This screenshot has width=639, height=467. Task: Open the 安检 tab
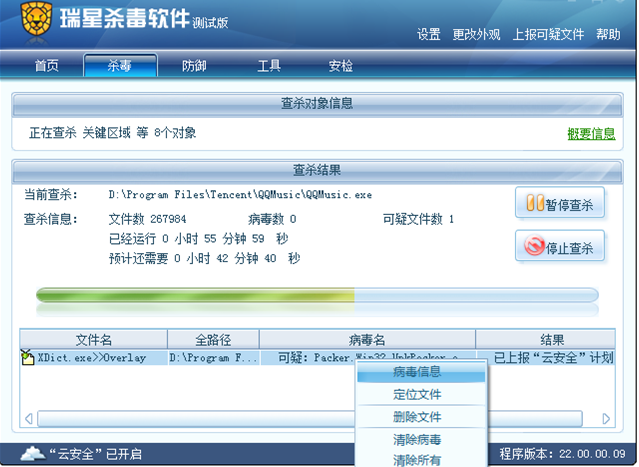pyautogui.click(x=341, y=65)
